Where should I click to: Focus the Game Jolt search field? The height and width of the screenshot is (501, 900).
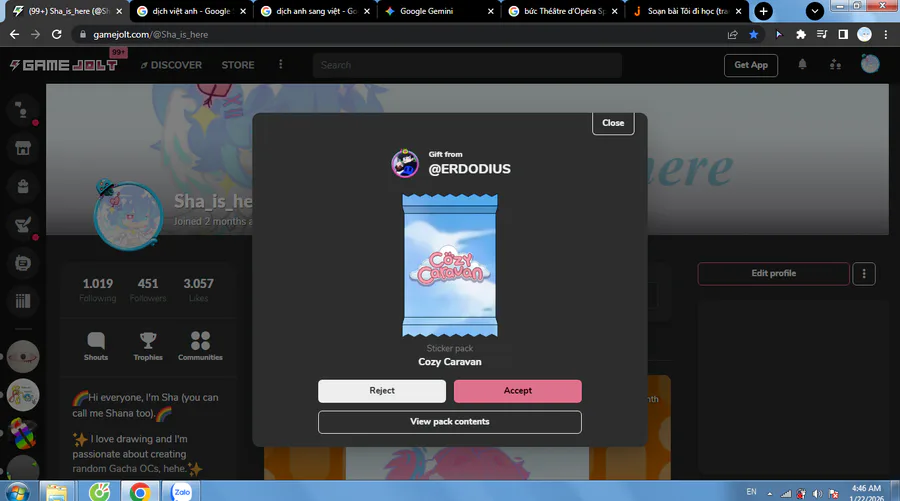(x=467, y=65)
